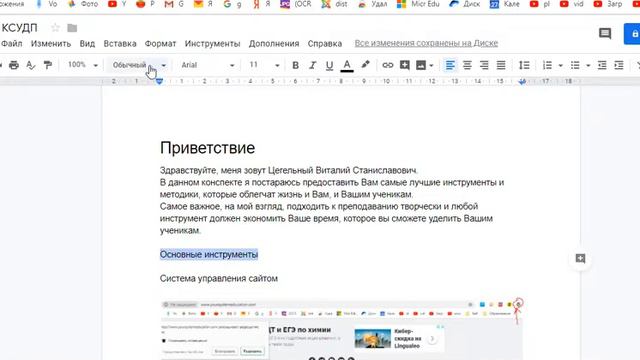Open the OCR bookmark
The image size is (640, 360).
[x=296, y=4]
